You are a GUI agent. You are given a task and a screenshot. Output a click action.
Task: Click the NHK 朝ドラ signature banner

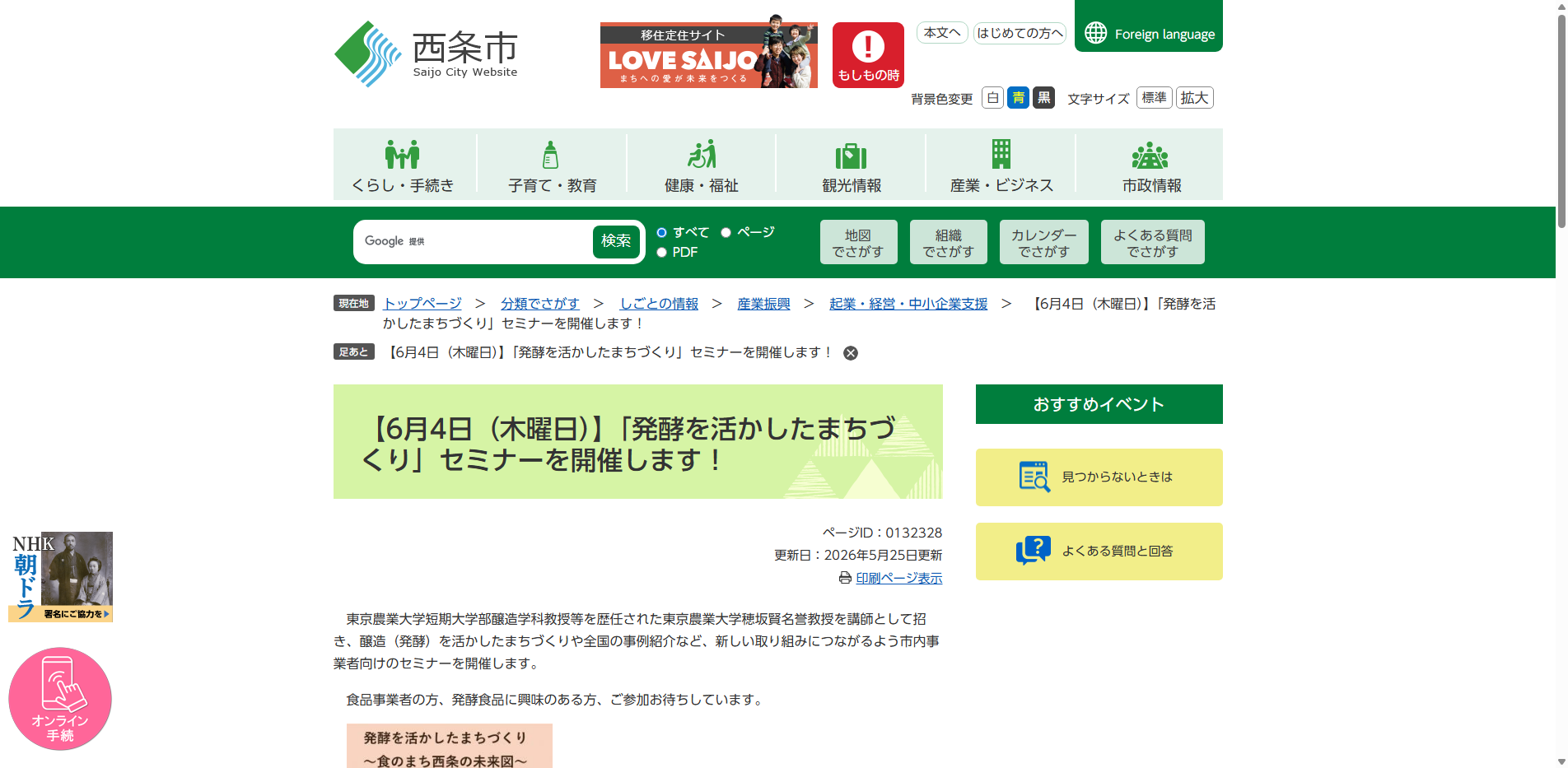click(61, 576)
